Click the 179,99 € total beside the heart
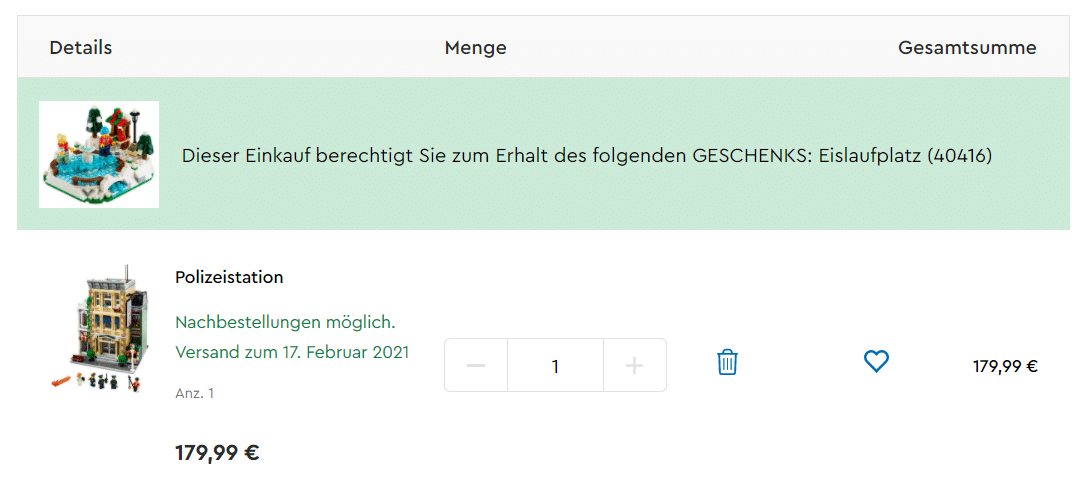This screenshot has height=499, width=1084. (x=1005, y=366)
